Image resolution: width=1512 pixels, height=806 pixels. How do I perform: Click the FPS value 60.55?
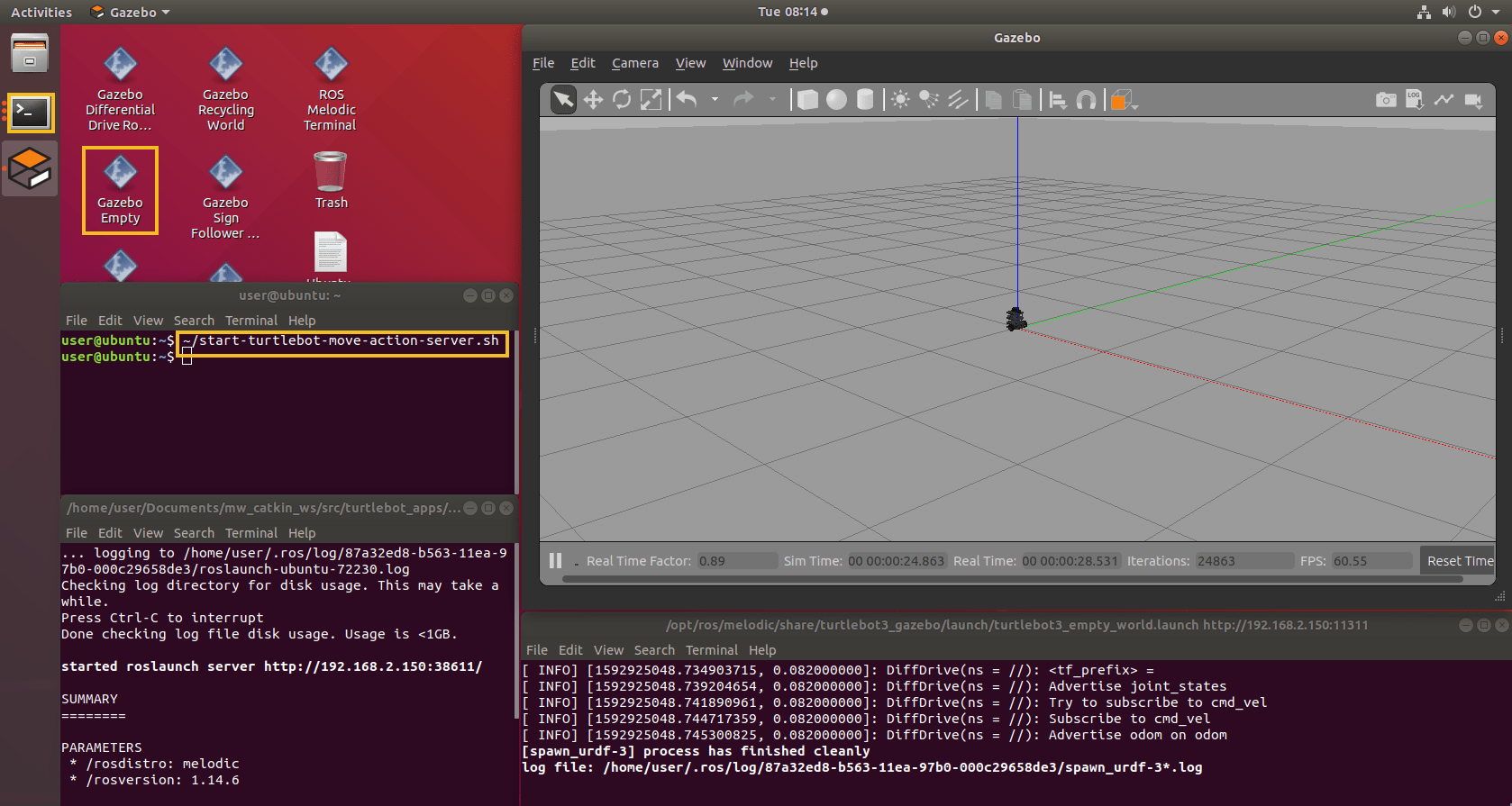click(1350, 561)
